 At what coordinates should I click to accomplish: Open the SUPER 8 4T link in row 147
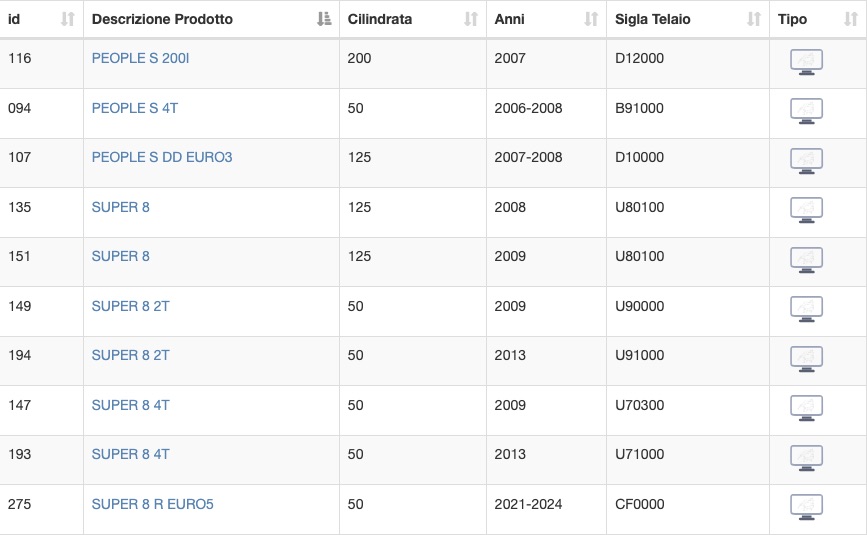[130, 405]
